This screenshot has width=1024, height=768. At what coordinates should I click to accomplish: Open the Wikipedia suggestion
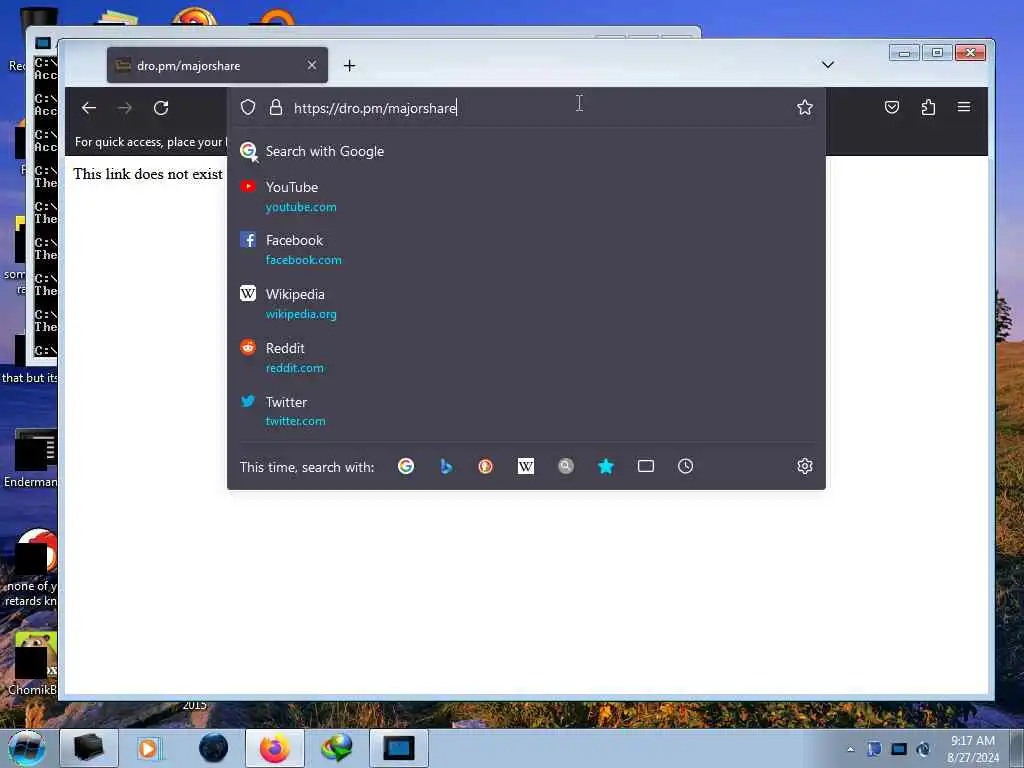[x=526, y=304]
